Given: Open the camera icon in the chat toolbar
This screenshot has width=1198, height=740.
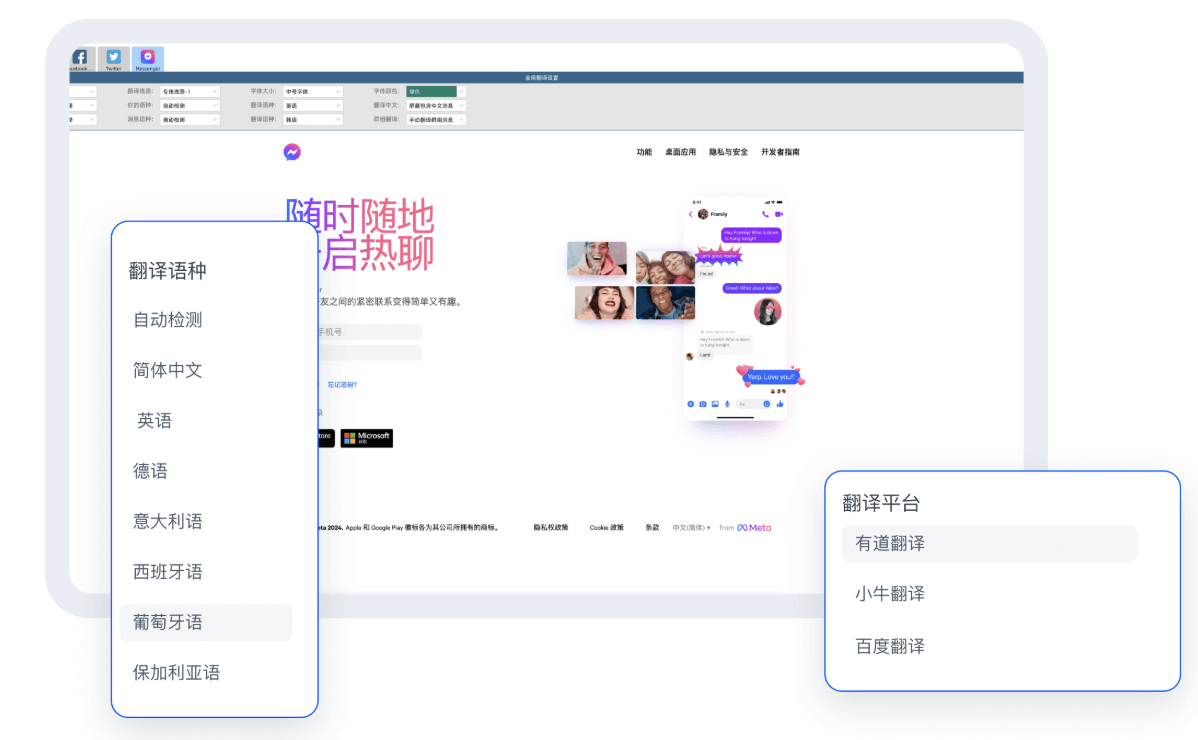Looking at the screenshot, I should [x=702, y=403].
